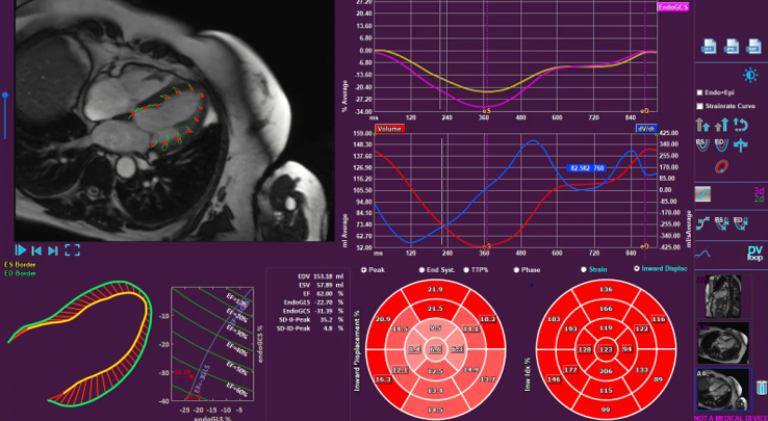Click the trash bin delete icon
Viewport: 768px width, 421px height.
[x=760, y=387]
